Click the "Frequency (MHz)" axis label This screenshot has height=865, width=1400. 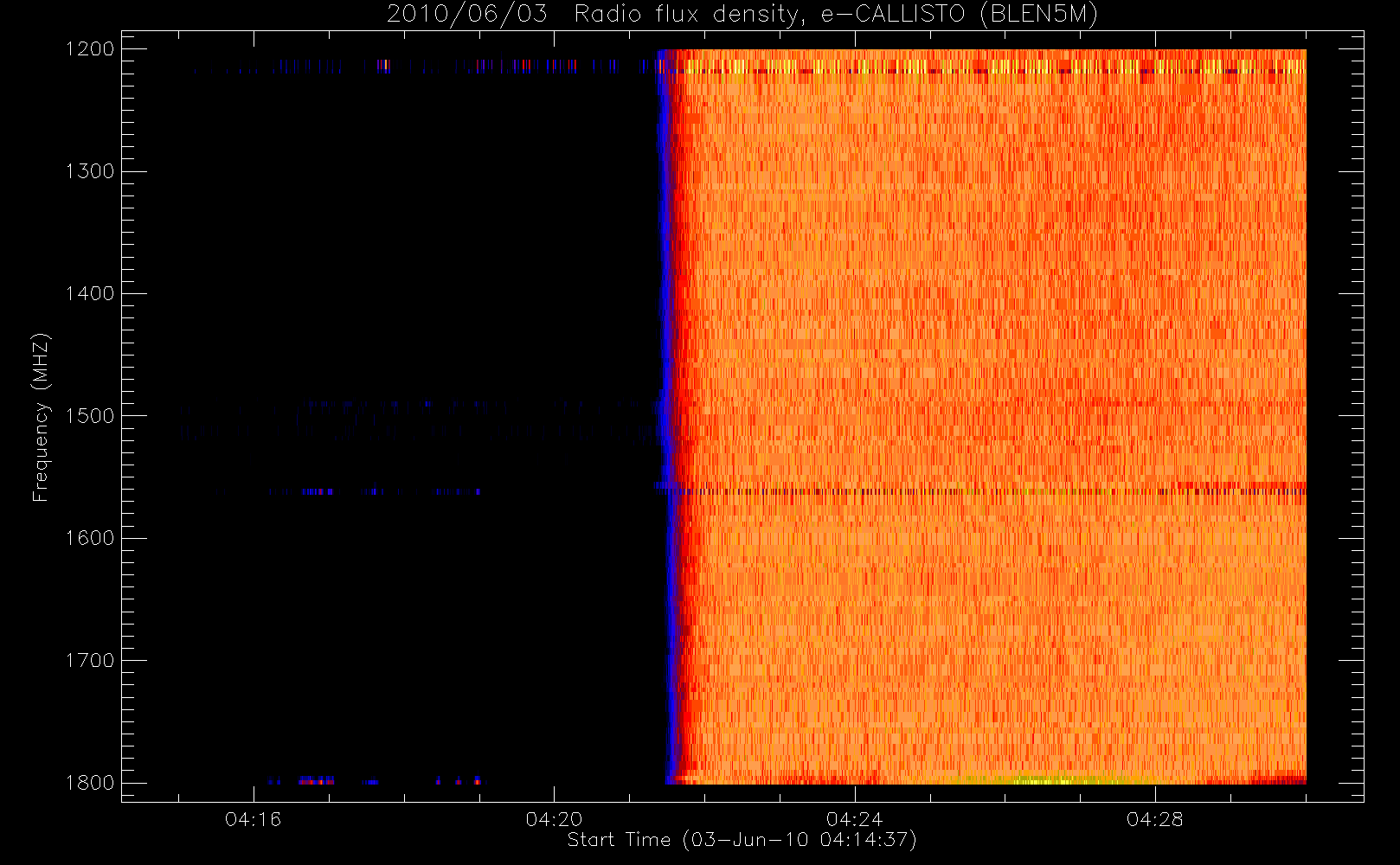coord(41,417)
